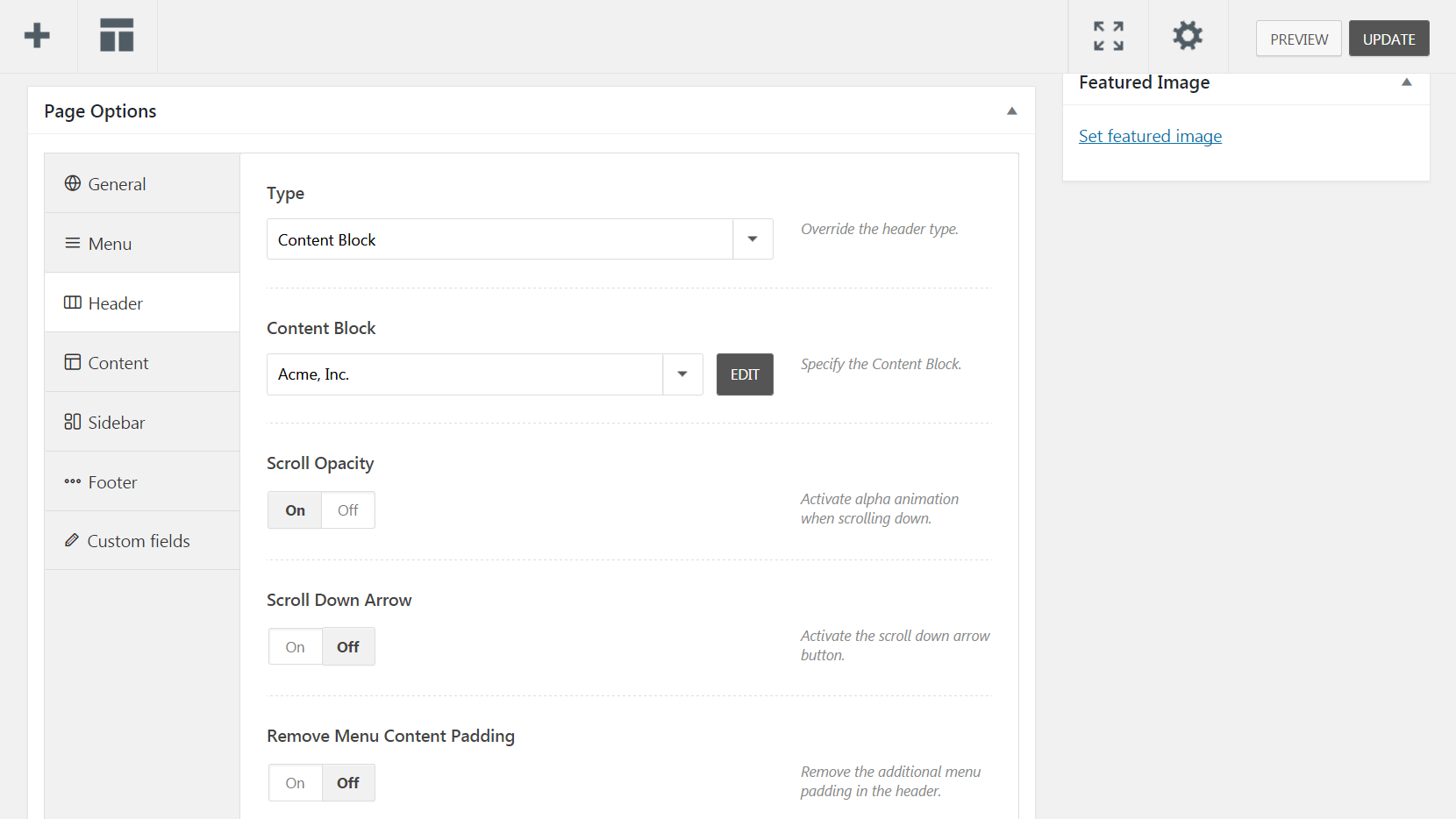Screen dimensions: 1456x819
Task: Click the Content Block section label
Action: 321,328
